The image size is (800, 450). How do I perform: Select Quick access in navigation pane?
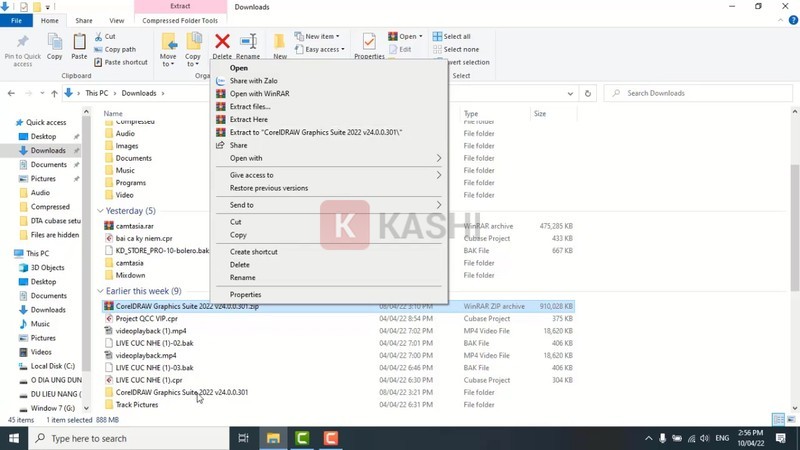click(46, 122)
